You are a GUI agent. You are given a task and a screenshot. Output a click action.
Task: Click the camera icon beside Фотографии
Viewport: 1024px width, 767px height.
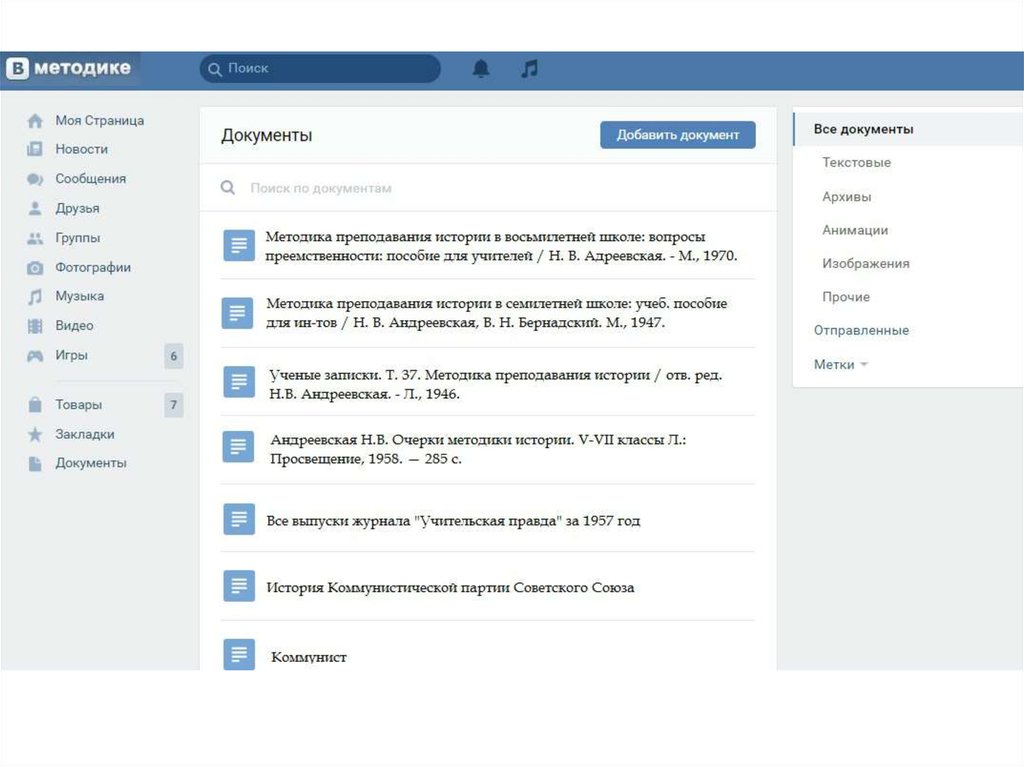pyautogui.click(x=35, y=268)
